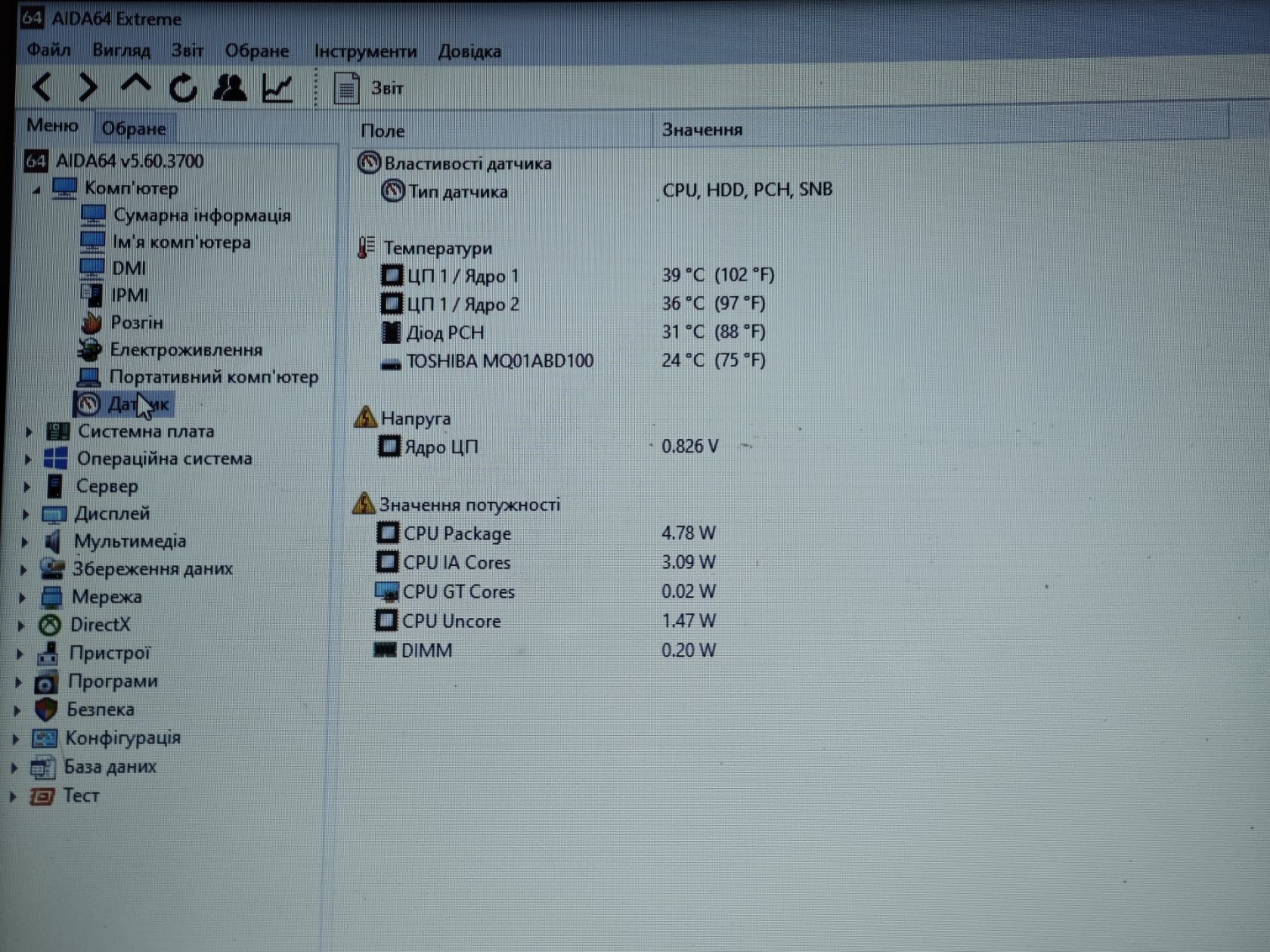The width and height of the screenshot is (1270, 952).
Task: Click the Портативний комп'ютер laptop icon
Action: [88, 376]
